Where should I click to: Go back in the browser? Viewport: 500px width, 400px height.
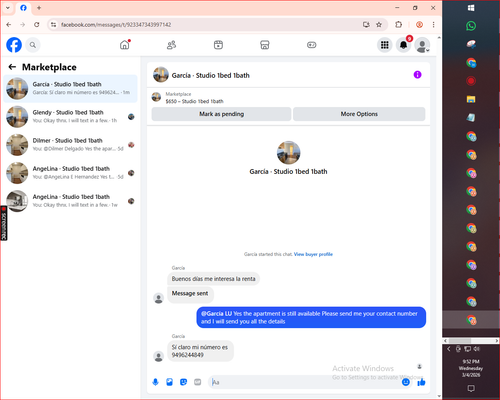[9, 25]
